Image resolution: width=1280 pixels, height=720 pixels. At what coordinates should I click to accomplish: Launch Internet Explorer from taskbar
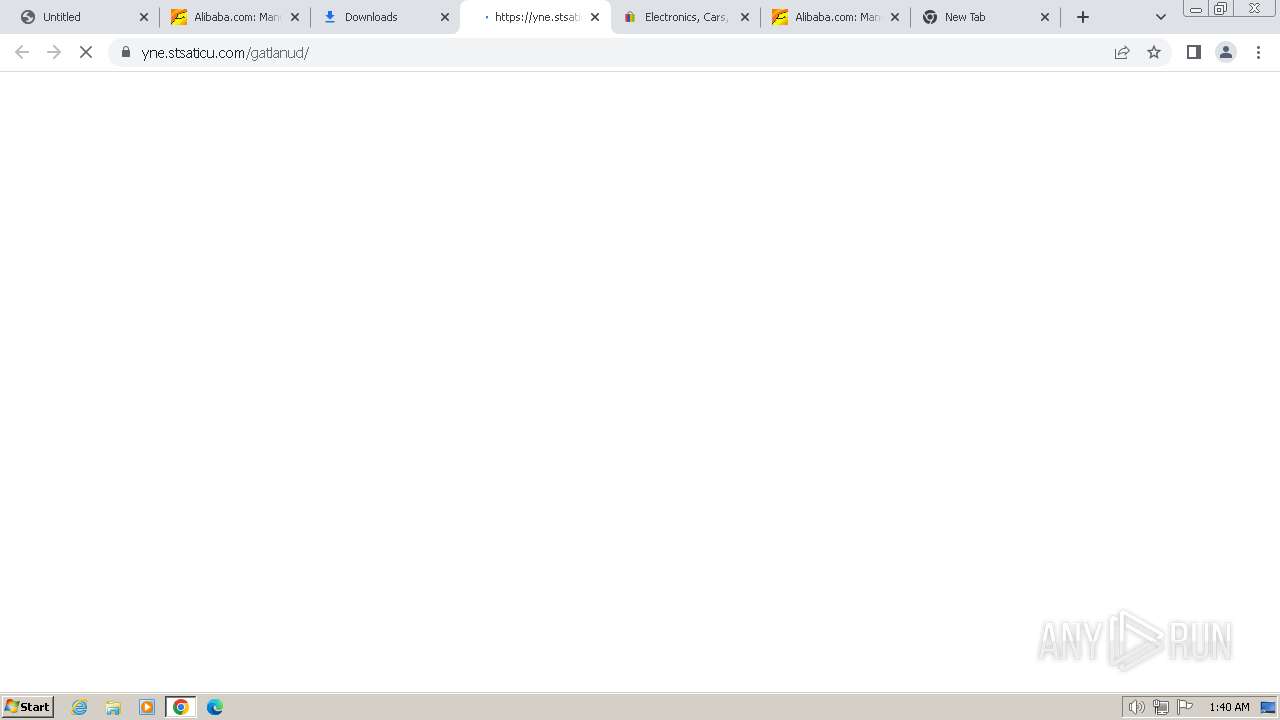click(x=80, y=707)
